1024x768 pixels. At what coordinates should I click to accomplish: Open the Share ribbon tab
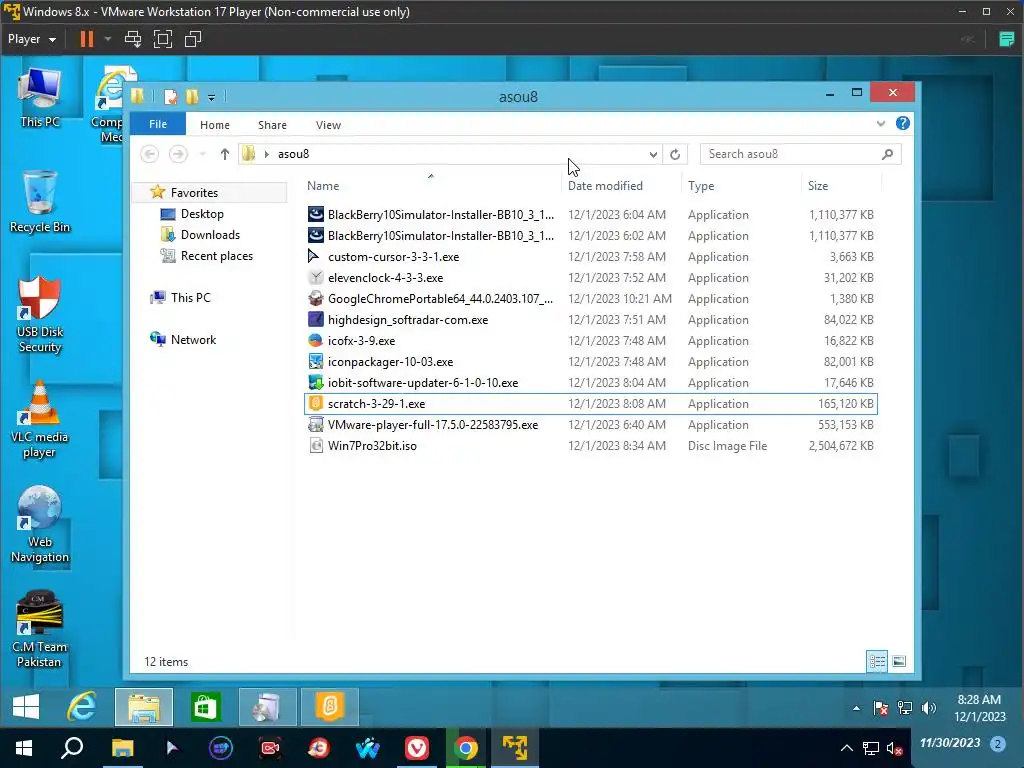(x=272, y=125)
